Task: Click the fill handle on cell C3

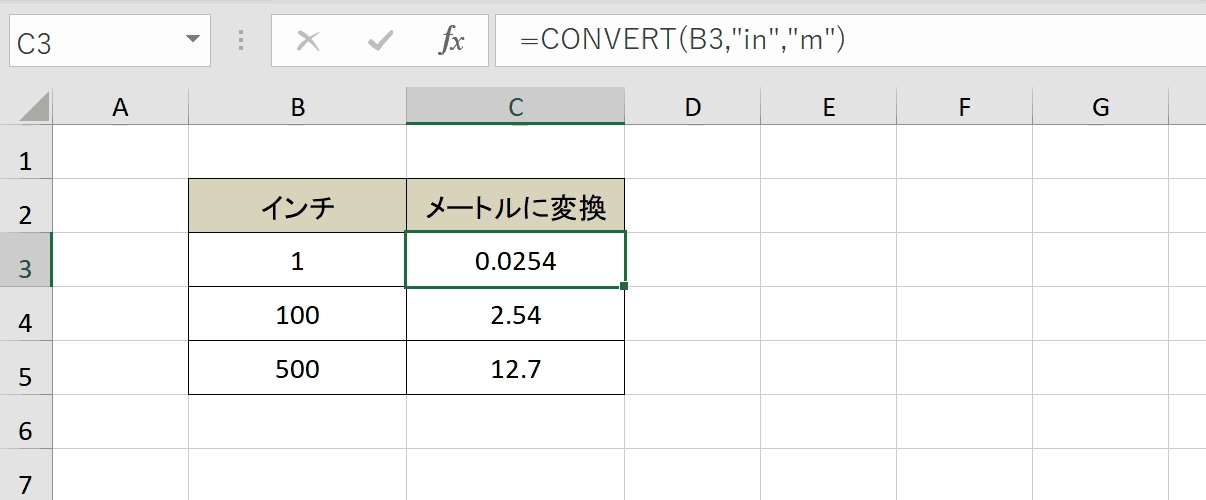Action: pyautogui.click(x=624, y=287)
